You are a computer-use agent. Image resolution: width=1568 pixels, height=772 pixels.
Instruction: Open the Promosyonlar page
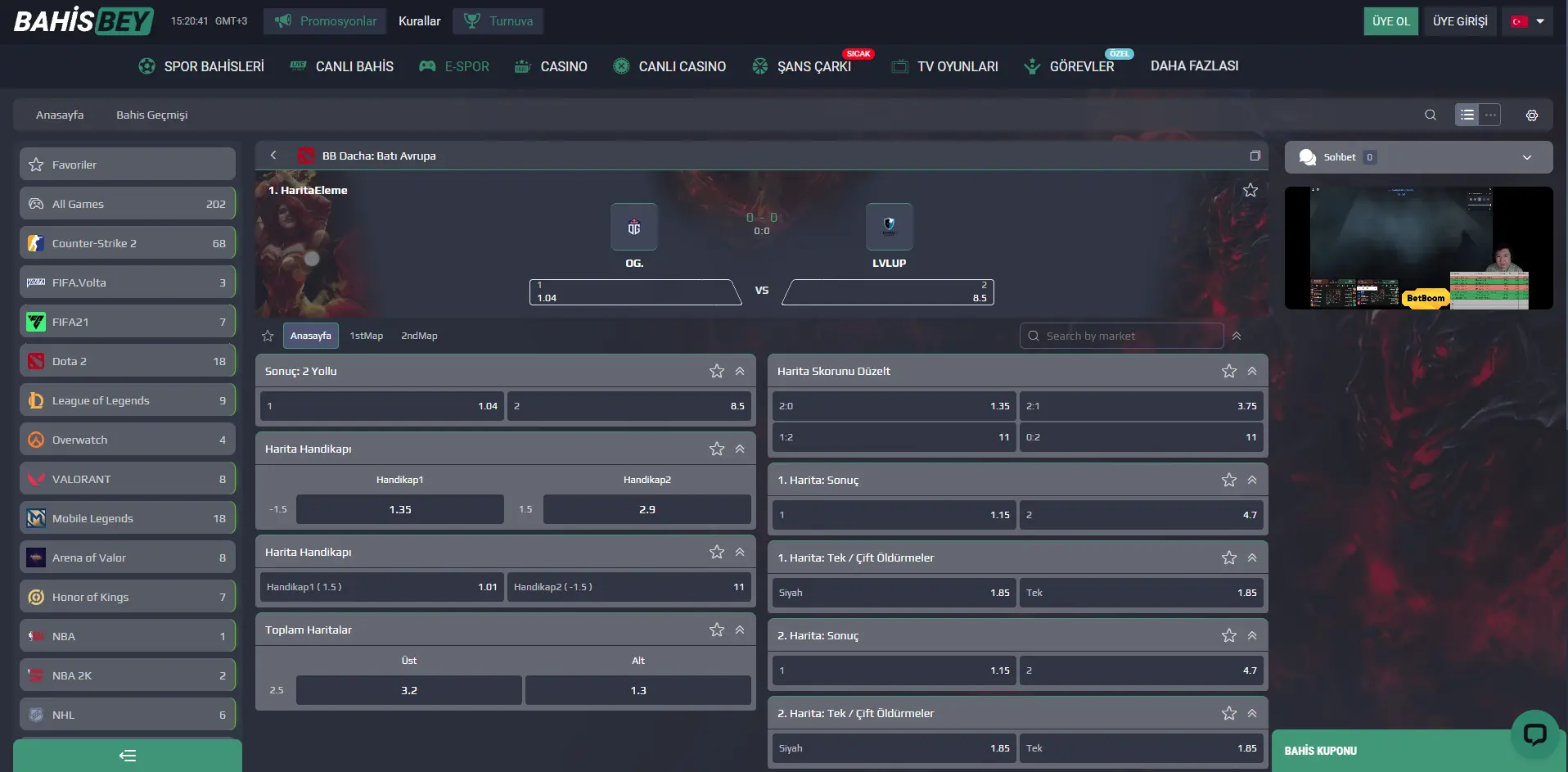[326, 21]
